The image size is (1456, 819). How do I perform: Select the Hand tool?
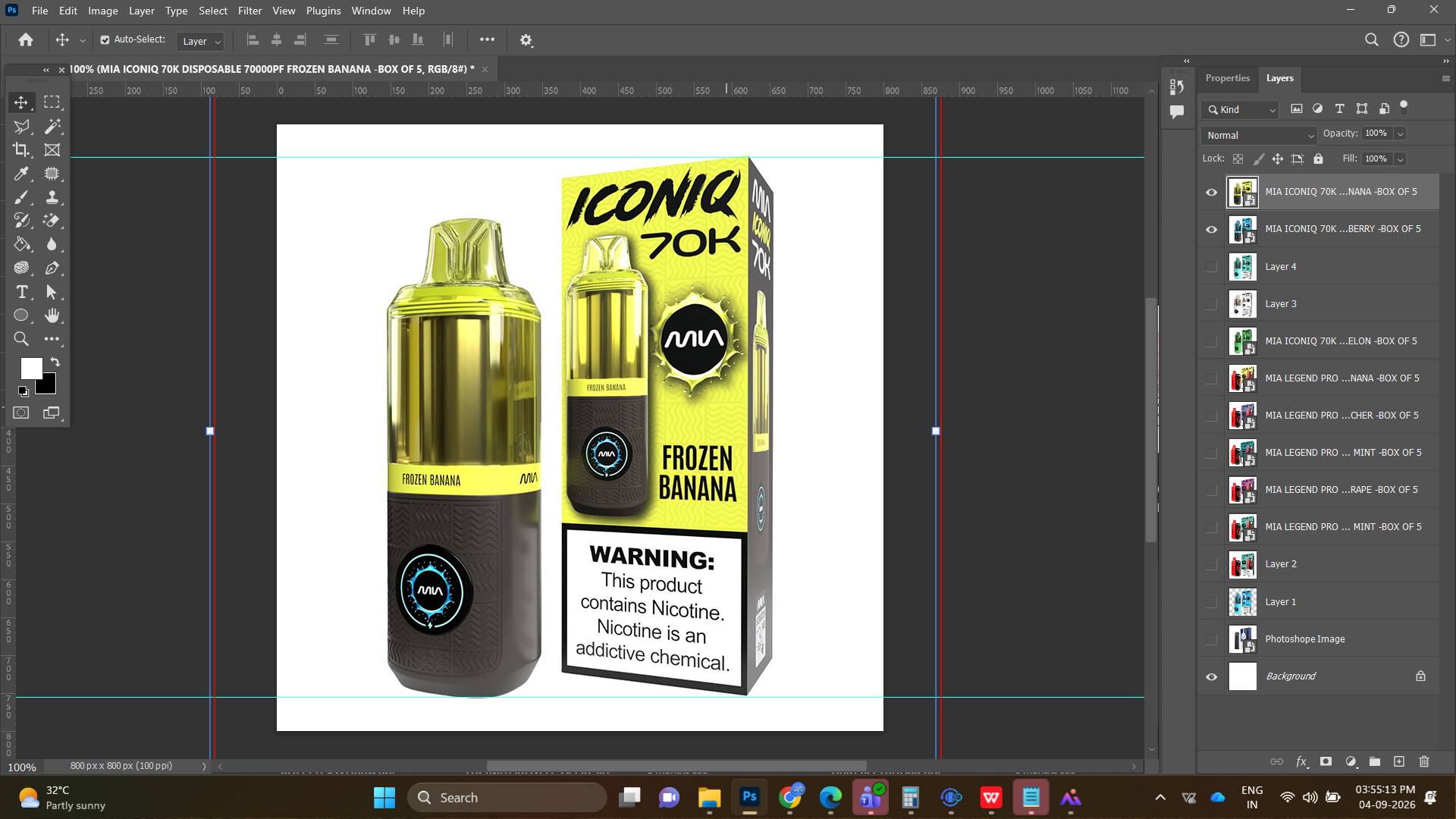click(52, 315)
